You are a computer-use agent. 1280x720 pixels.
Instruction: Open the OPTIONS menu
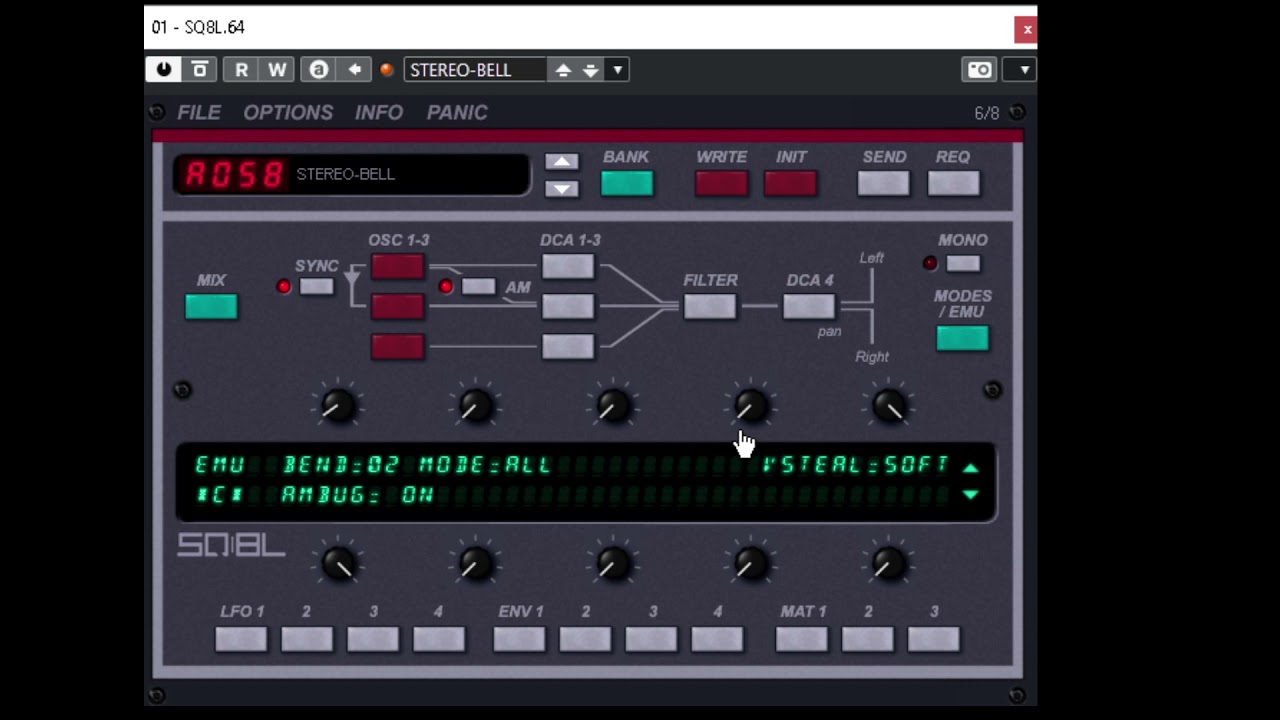pos(288,113)
